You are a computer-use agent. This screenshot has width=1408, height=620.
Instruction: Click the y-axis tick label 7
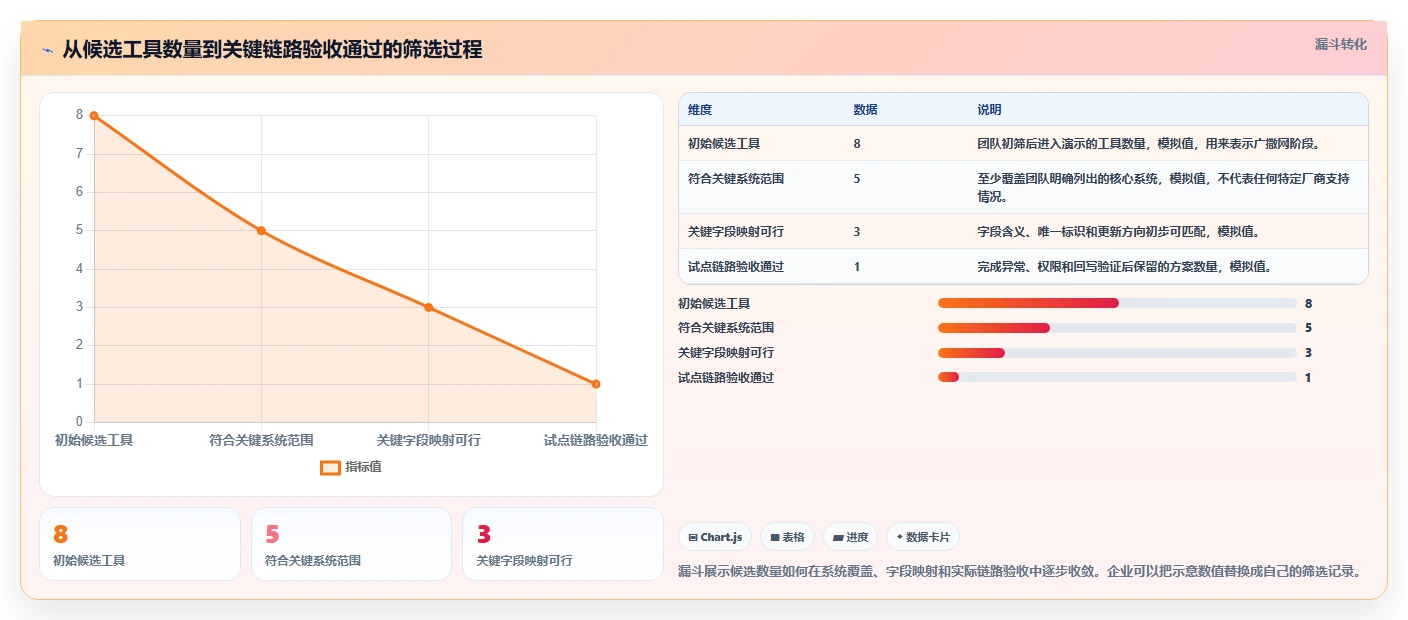79,154
